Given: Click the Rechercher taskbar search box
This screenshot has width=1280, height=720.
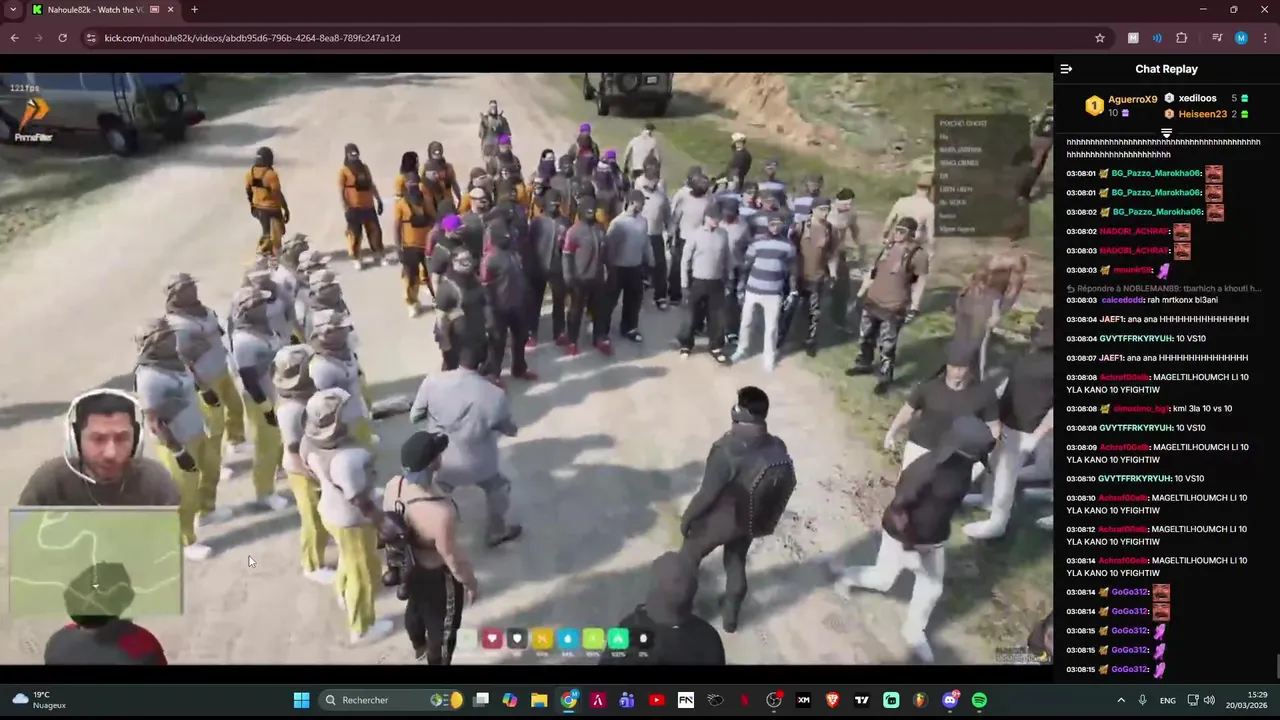Looking at the screenshot, I should [392, 700].
